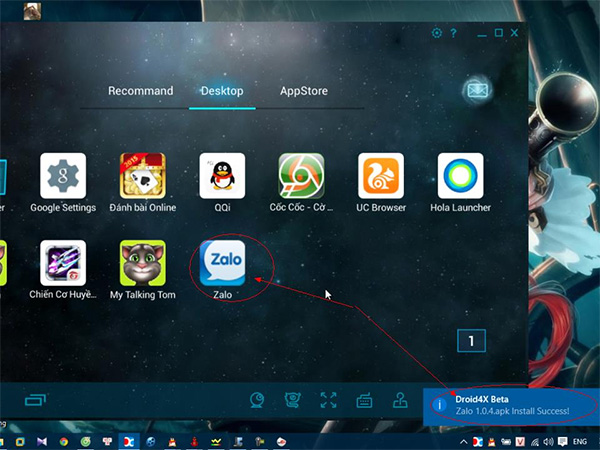Click the help question mark icon
The width and height of the screenshot is (600, 450).
coord(455,33)
